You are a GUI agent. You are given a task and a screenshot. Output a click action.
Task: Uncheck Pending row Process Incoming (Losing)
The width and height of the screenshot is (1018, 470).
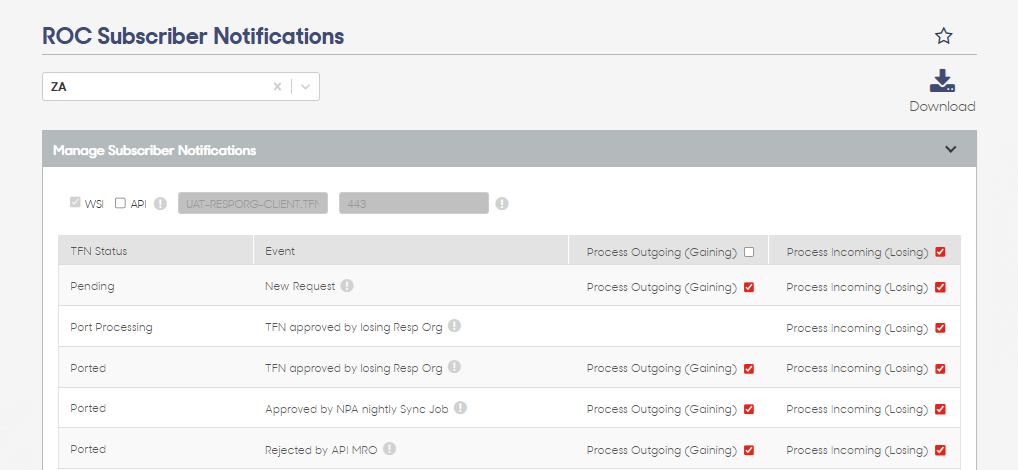(x=940, y=287)
